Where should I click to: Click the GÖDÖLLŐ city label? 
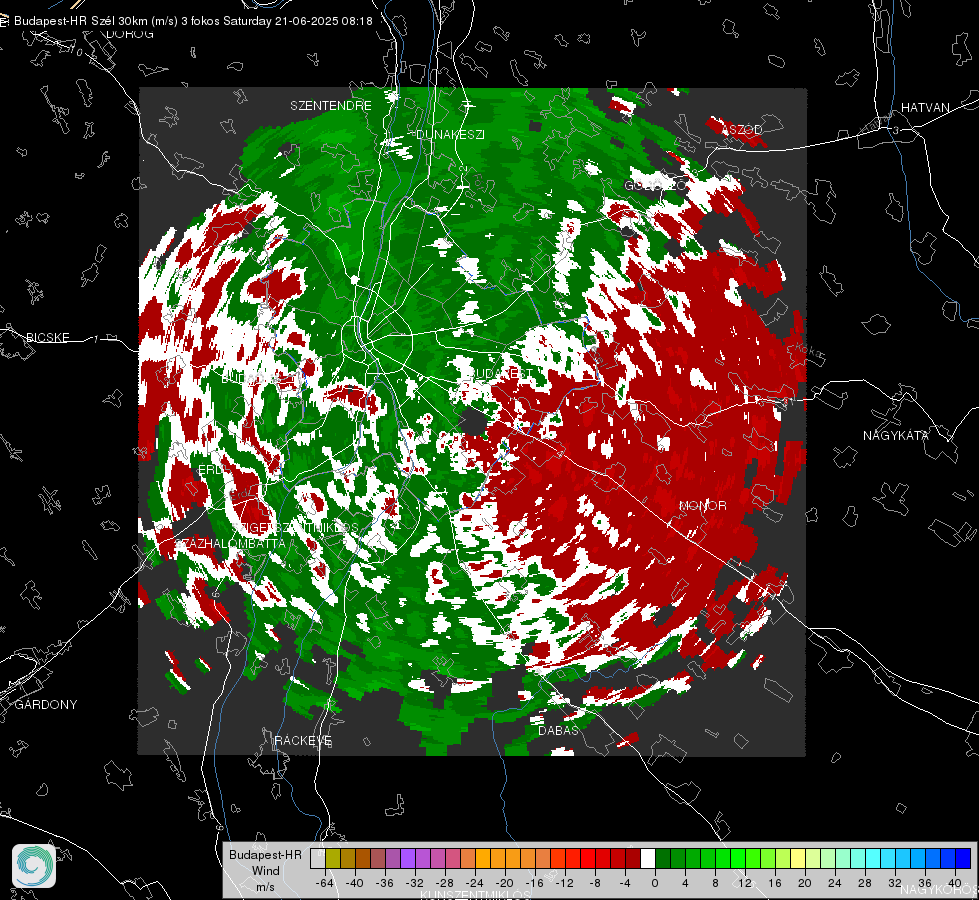pos(655,185)
